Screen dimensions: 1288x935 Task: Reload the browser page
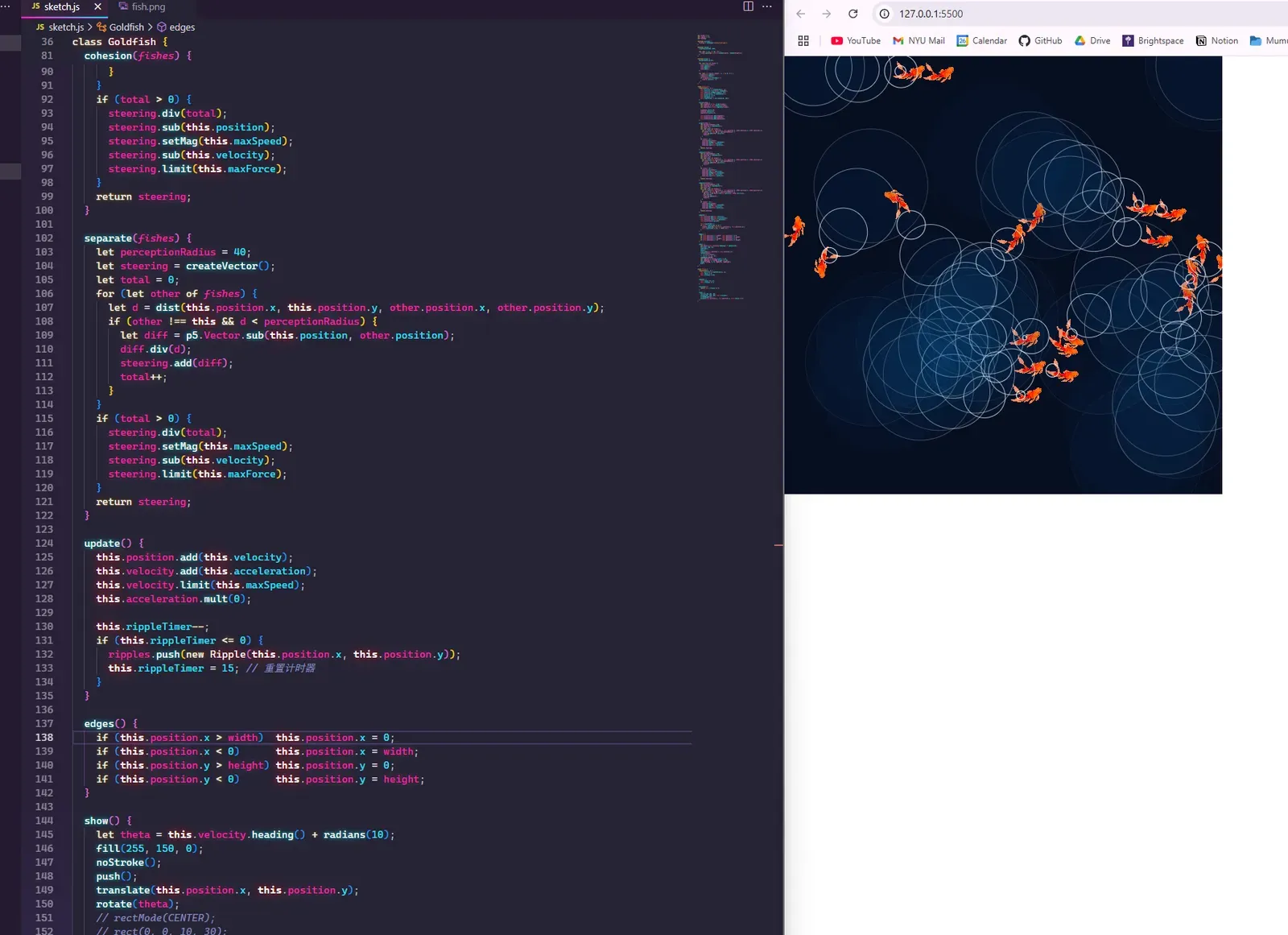tap(853, 14)
